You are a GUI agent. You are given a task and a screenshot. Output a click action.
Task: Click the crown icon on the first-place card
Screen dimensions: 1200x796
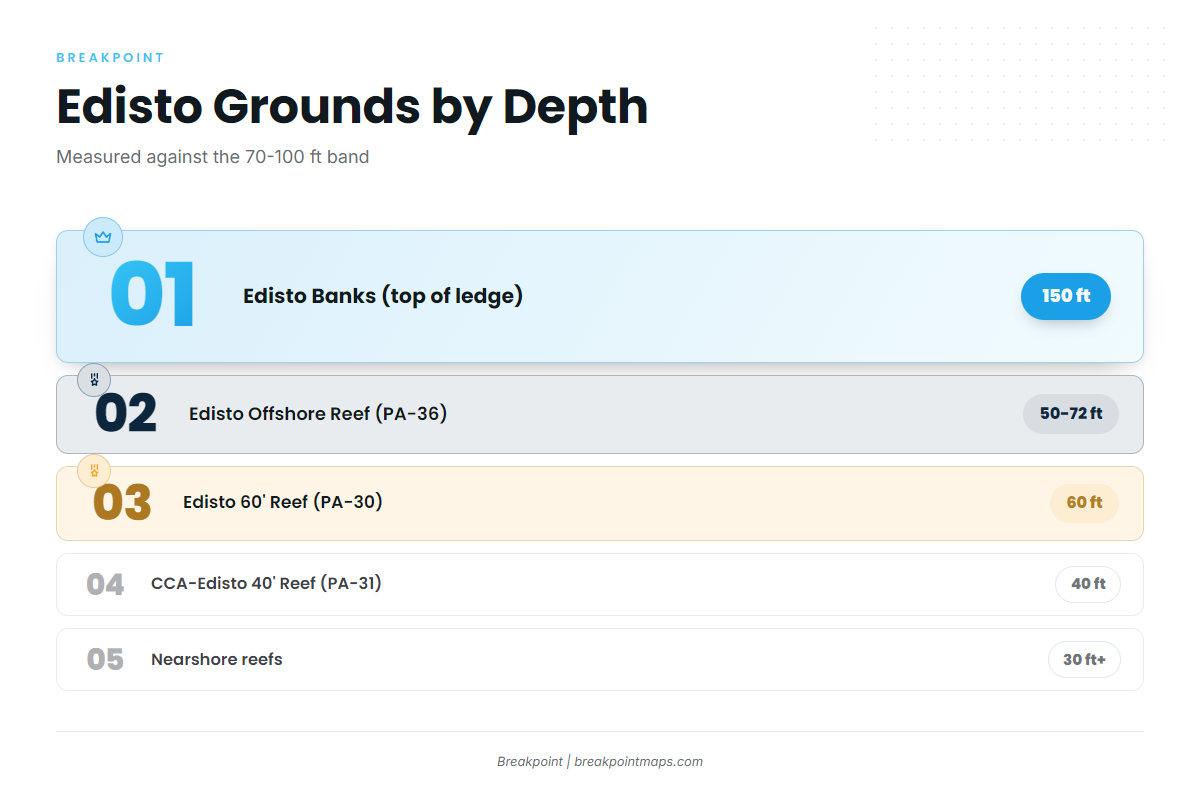[x=103, y=237]
